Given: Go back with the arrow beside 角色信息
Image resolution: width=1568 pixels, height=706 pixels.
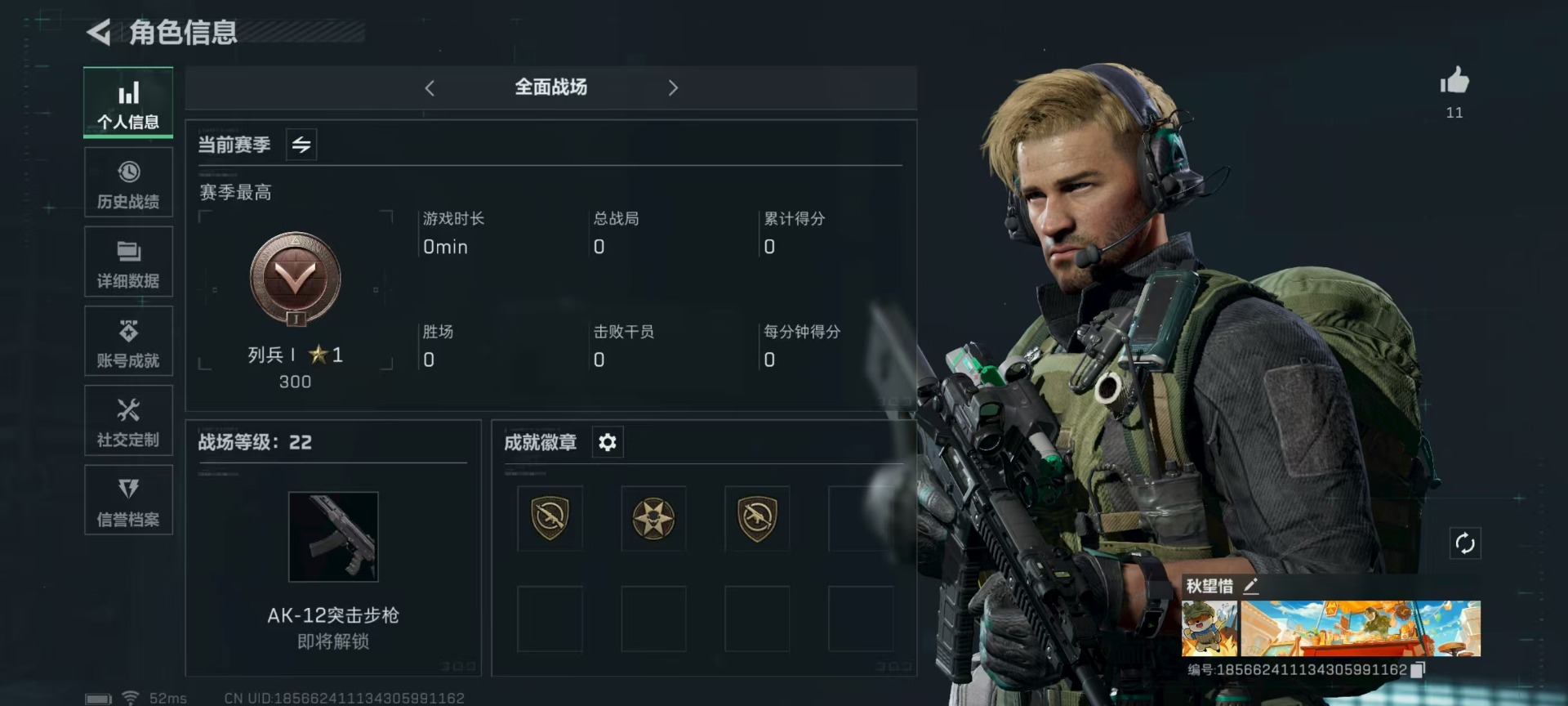Looking at the screenshot, I should pyautogui.click(x=99, y=33).
